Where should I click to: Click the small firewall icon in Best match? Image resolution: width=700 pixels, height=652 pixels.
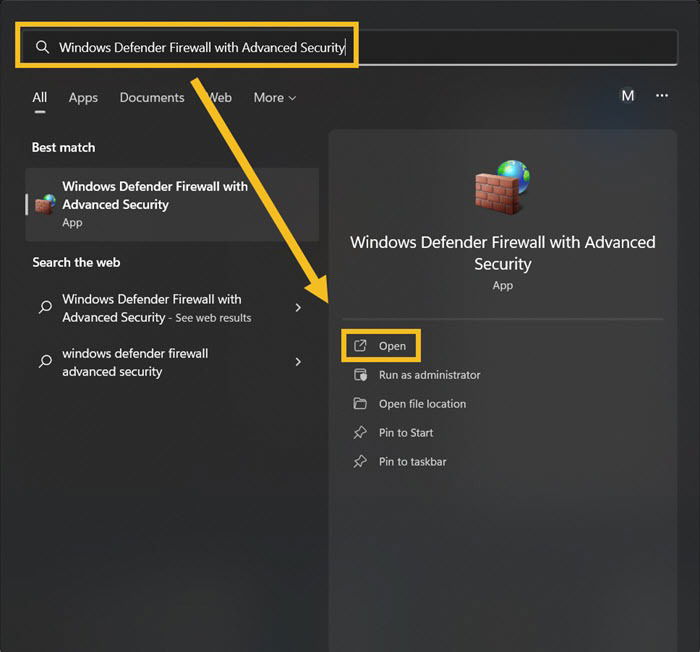[45, 205]
